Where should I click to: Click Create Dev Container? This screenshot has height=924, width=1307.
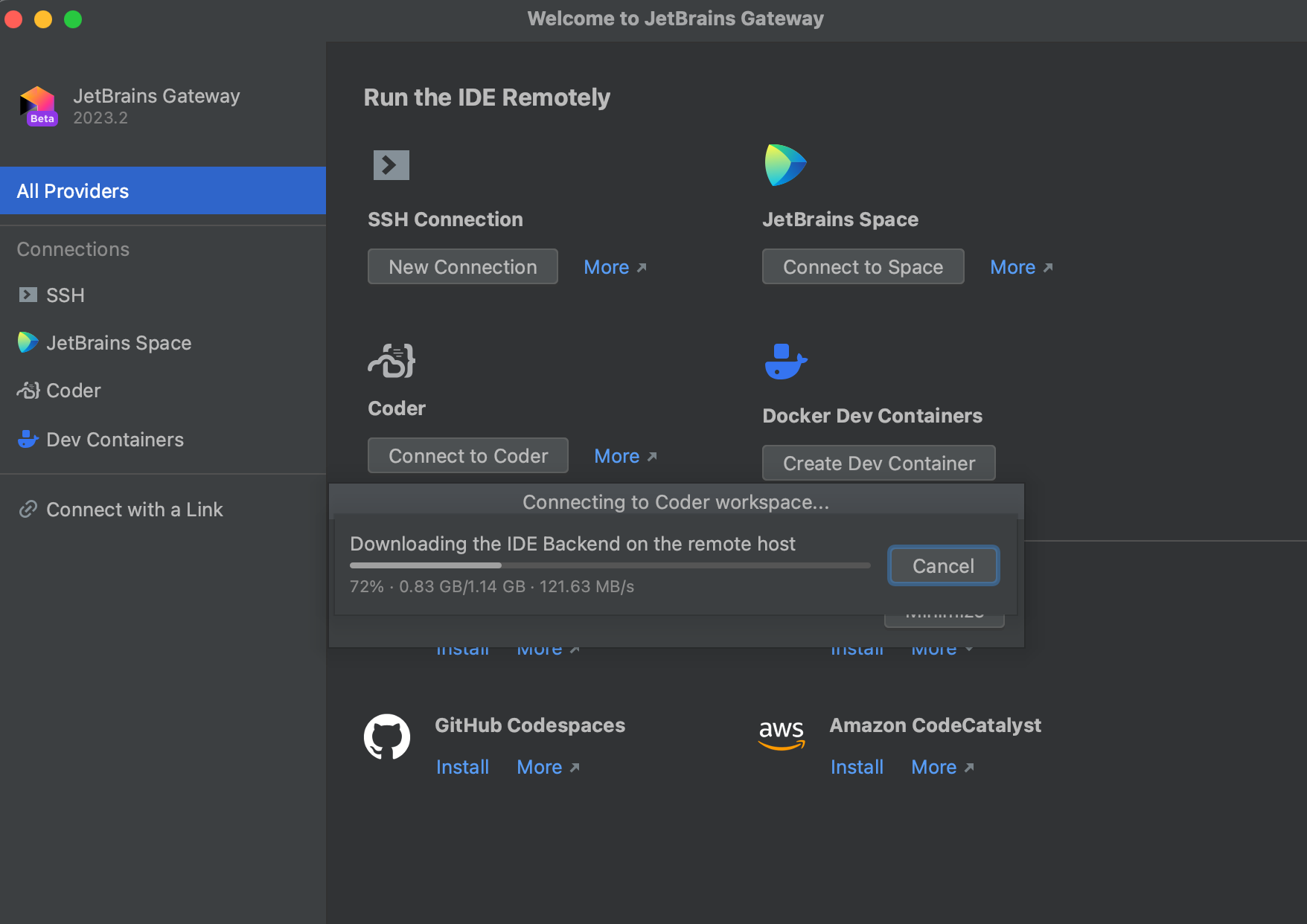pyautogui.click(x=878, y=463)
